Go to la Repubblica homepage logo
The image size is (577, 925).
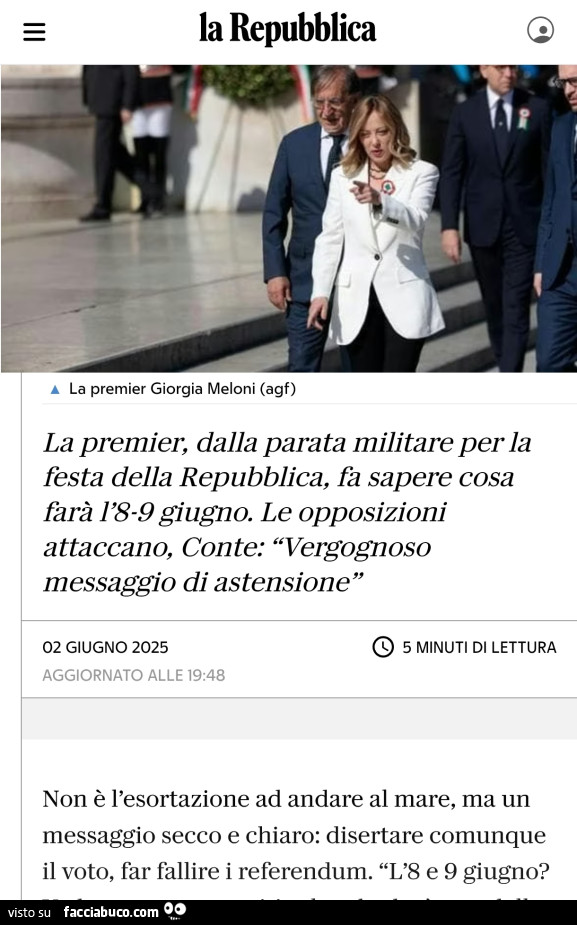[x=287, y=29]
